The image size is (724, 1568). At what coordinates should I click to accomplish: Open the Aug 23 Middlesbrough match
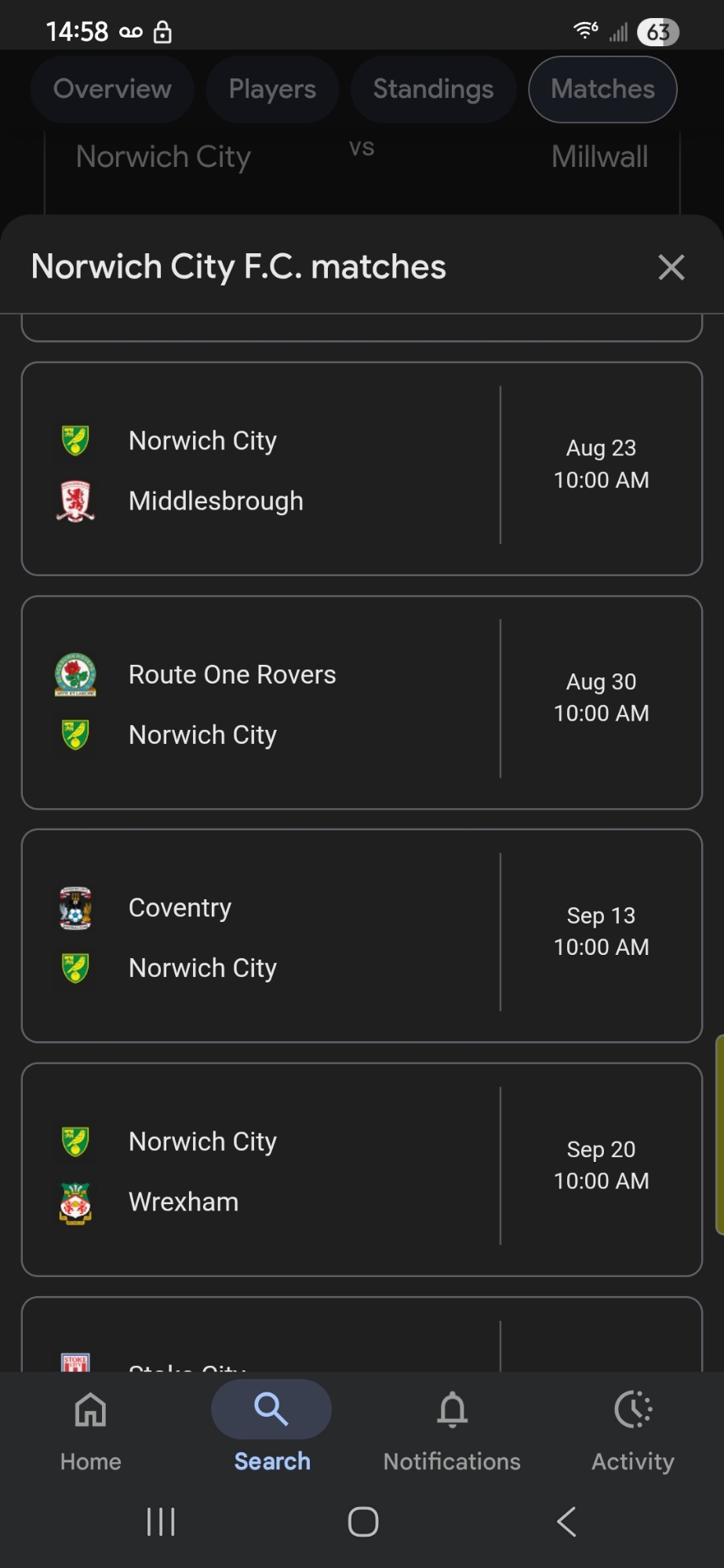coord(362,469)
